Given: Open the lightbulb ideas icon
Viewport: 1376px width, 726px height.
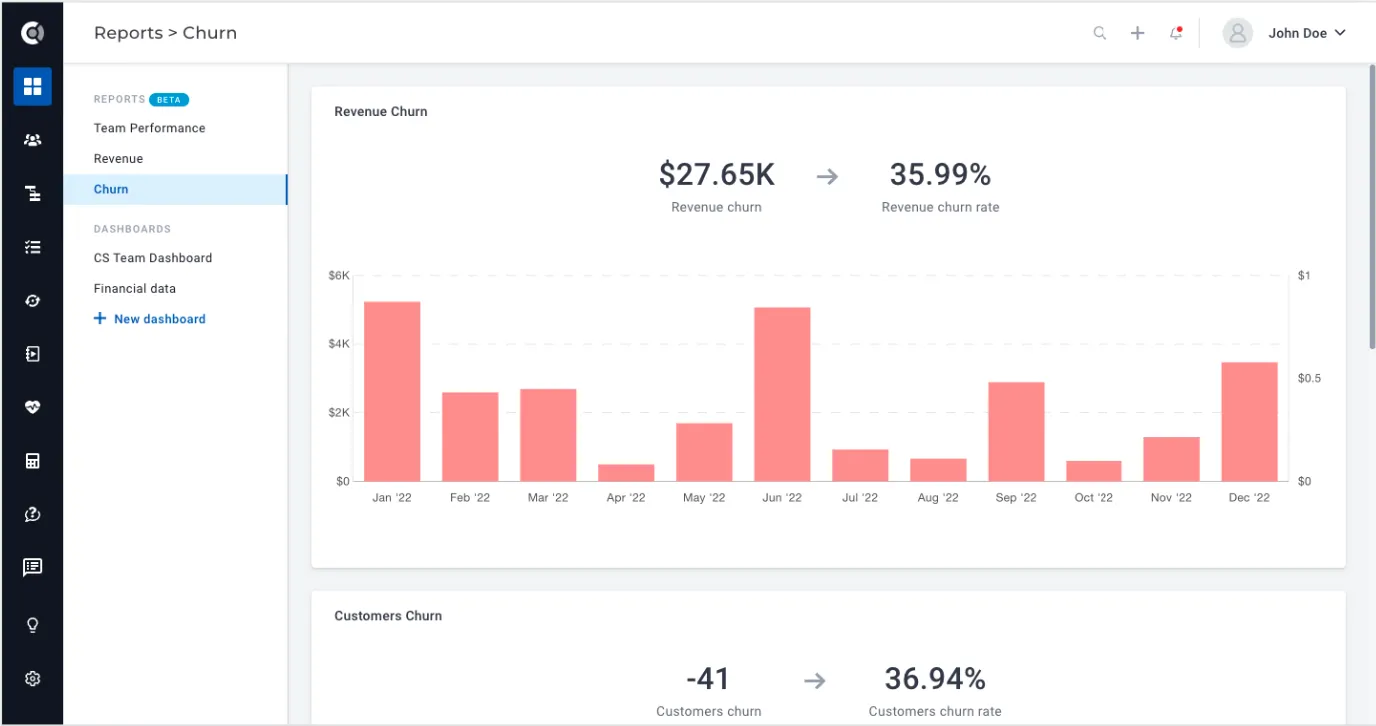Looking at the screenshot, I should tap(32, 625).
